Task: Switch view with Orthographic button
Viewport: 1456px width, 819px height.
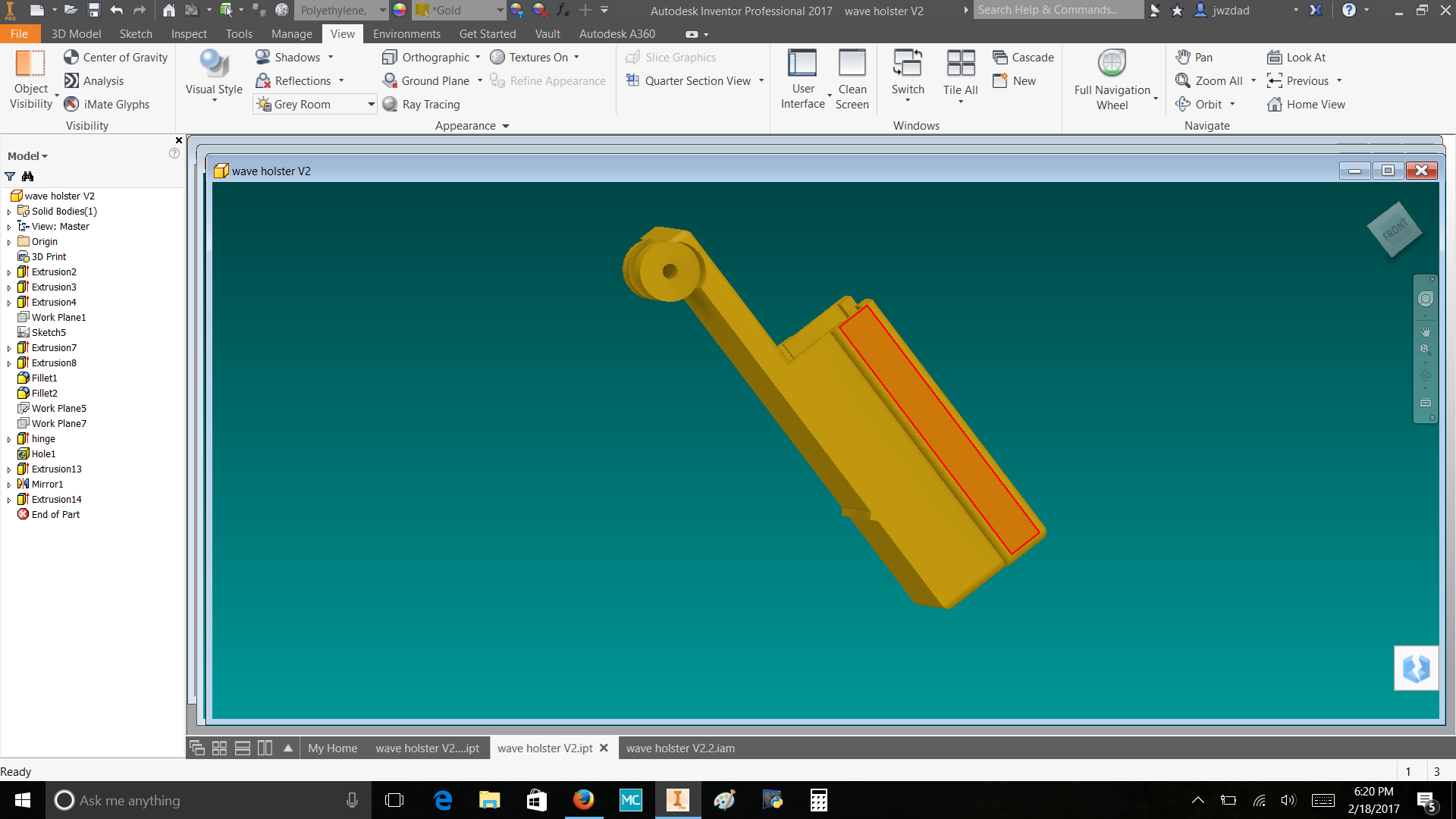Action: (x=426, y=58)
